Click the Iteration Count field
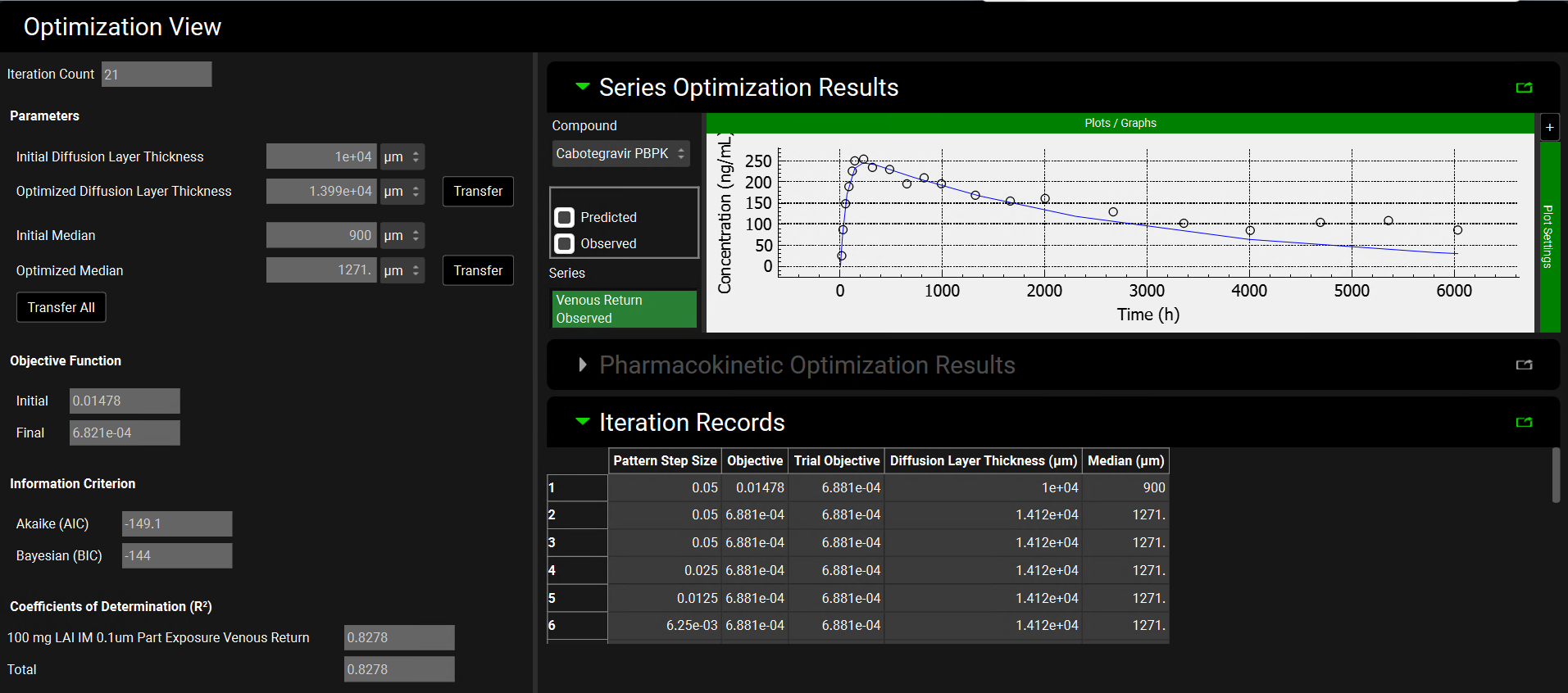The image size is (1568, 693). coord(157,75)
